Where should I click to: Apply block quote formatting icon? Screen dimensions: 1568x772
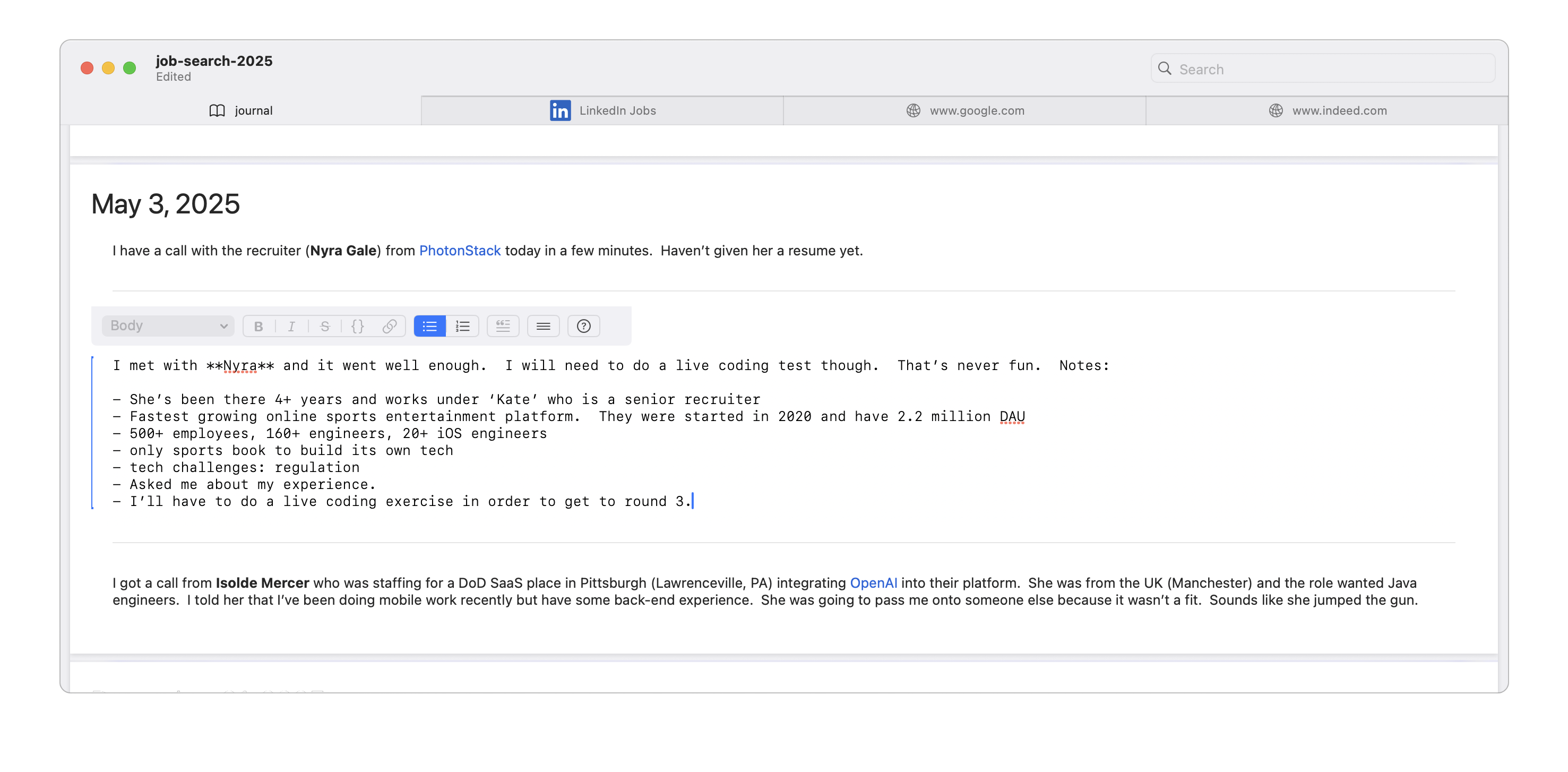(503, 327)
